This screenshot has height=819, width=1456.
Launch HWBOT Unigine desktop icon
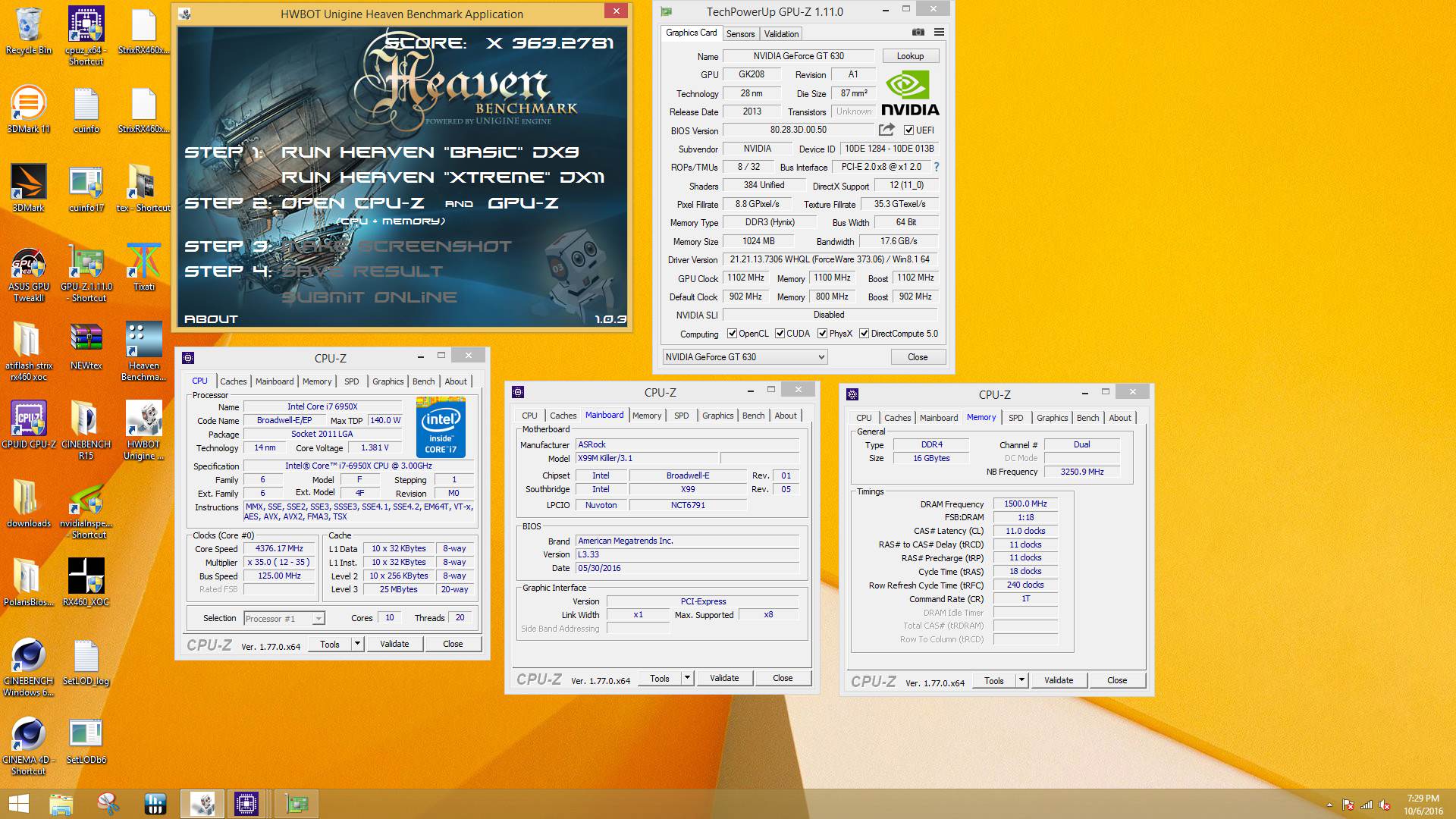click(143, 430)
